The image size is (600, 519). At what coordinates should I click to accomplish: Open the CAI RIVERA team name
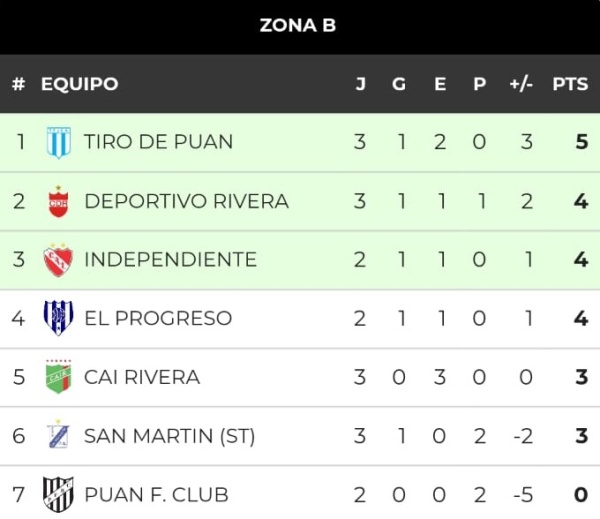click(142, 377)
